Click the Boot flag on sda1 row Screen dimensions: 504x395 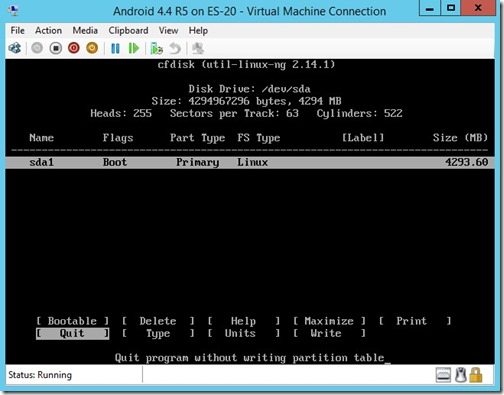[x=115, y=162]
